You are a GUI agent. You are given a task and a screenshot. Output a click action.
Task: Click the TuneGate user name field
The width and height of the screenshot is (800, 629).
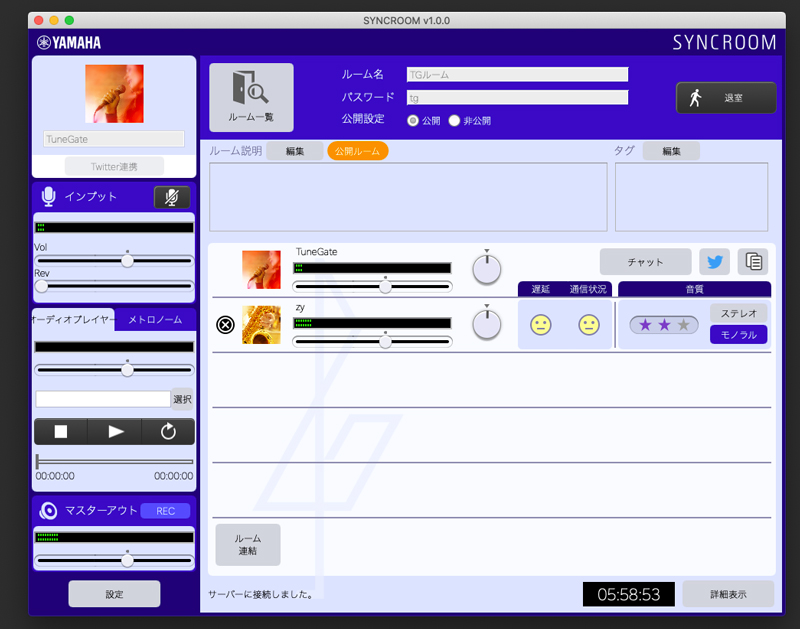pos(114,139)
